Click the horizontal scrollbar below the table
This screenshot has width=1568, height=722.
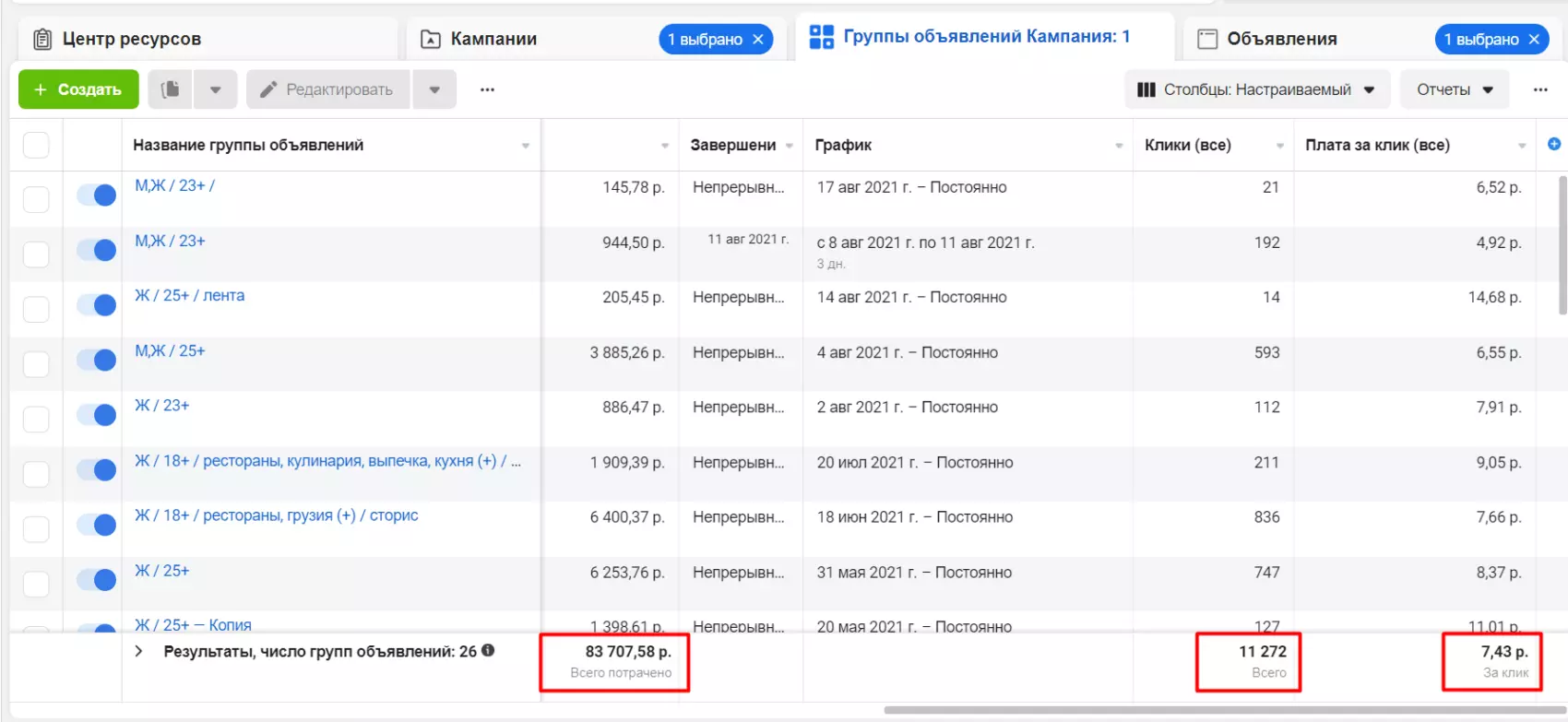pos(1224,710)
